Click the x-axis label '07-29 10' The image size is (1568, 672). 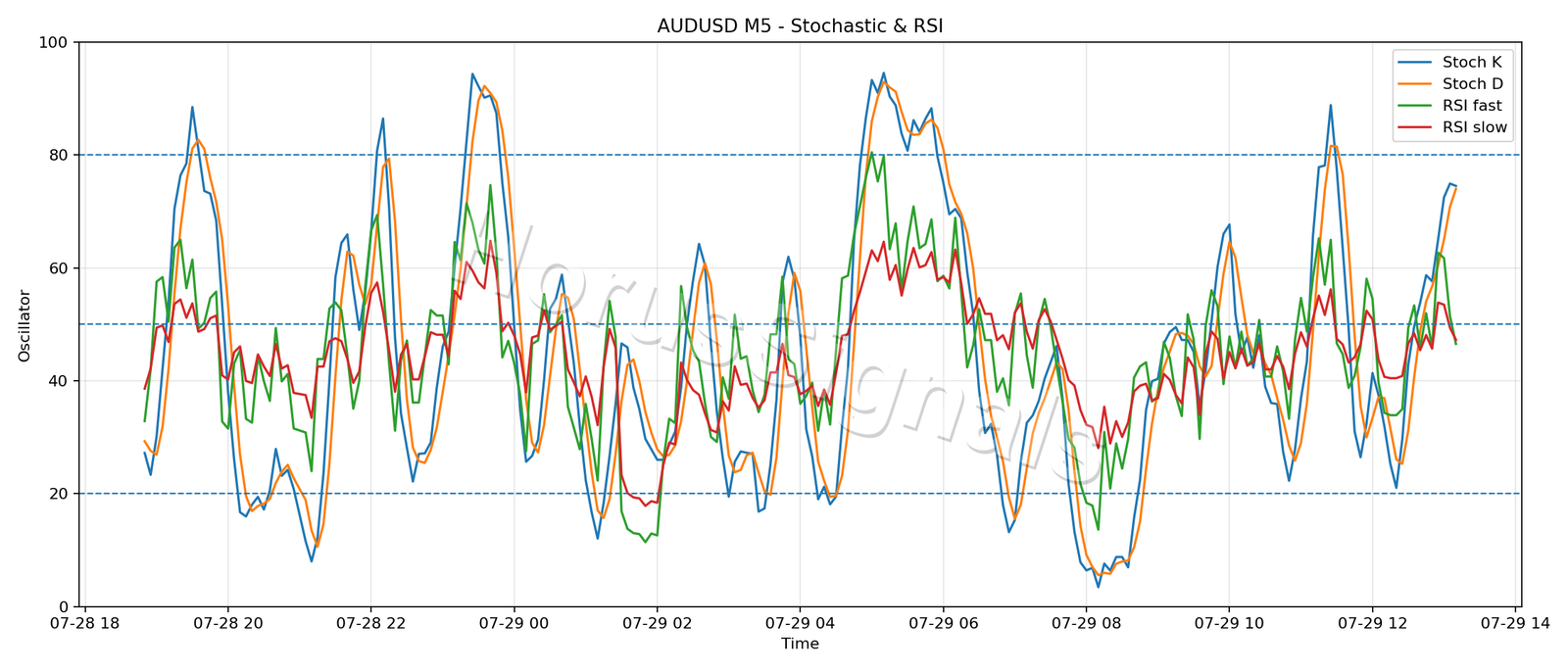[x=1230, y=623]
